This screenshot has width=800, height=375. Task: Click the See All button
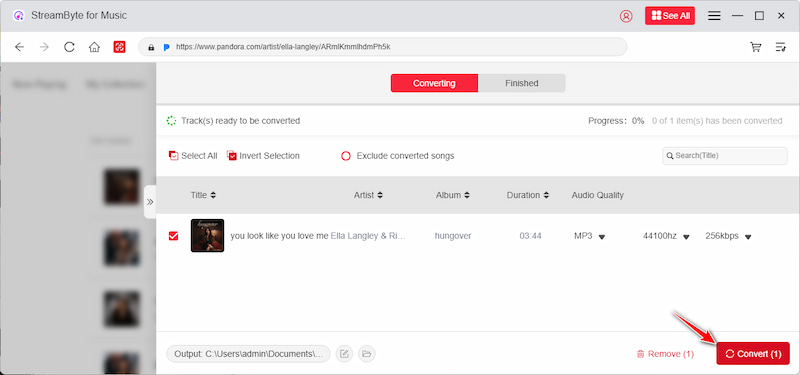tap(670, 16)
